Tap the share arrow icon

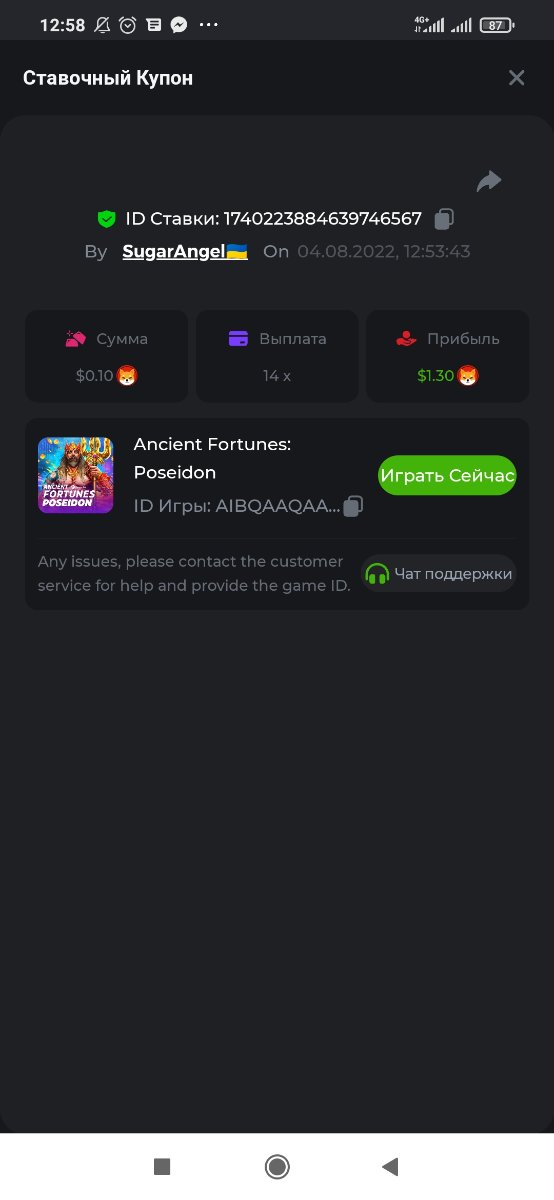(x=488, y=181)
